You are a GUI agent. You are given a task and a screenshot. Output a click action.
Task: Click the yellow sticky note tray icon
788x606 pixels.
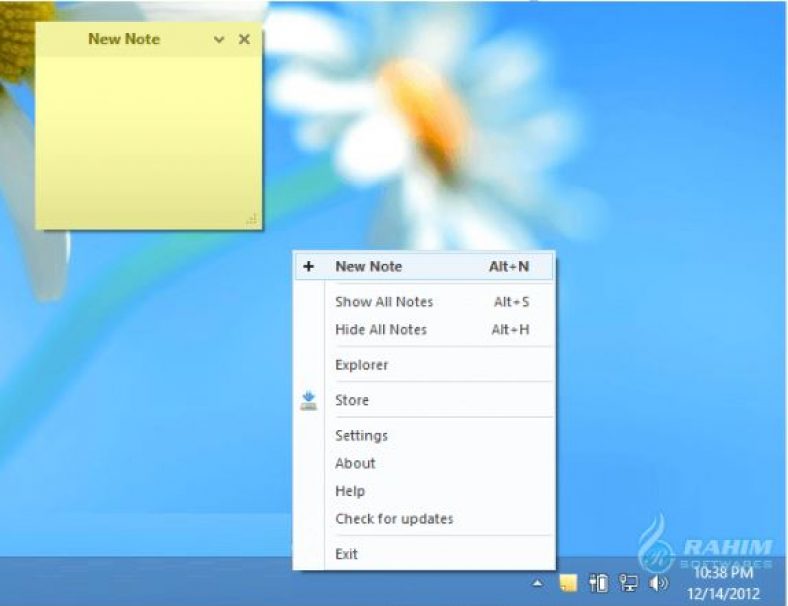tap(567, 583)
